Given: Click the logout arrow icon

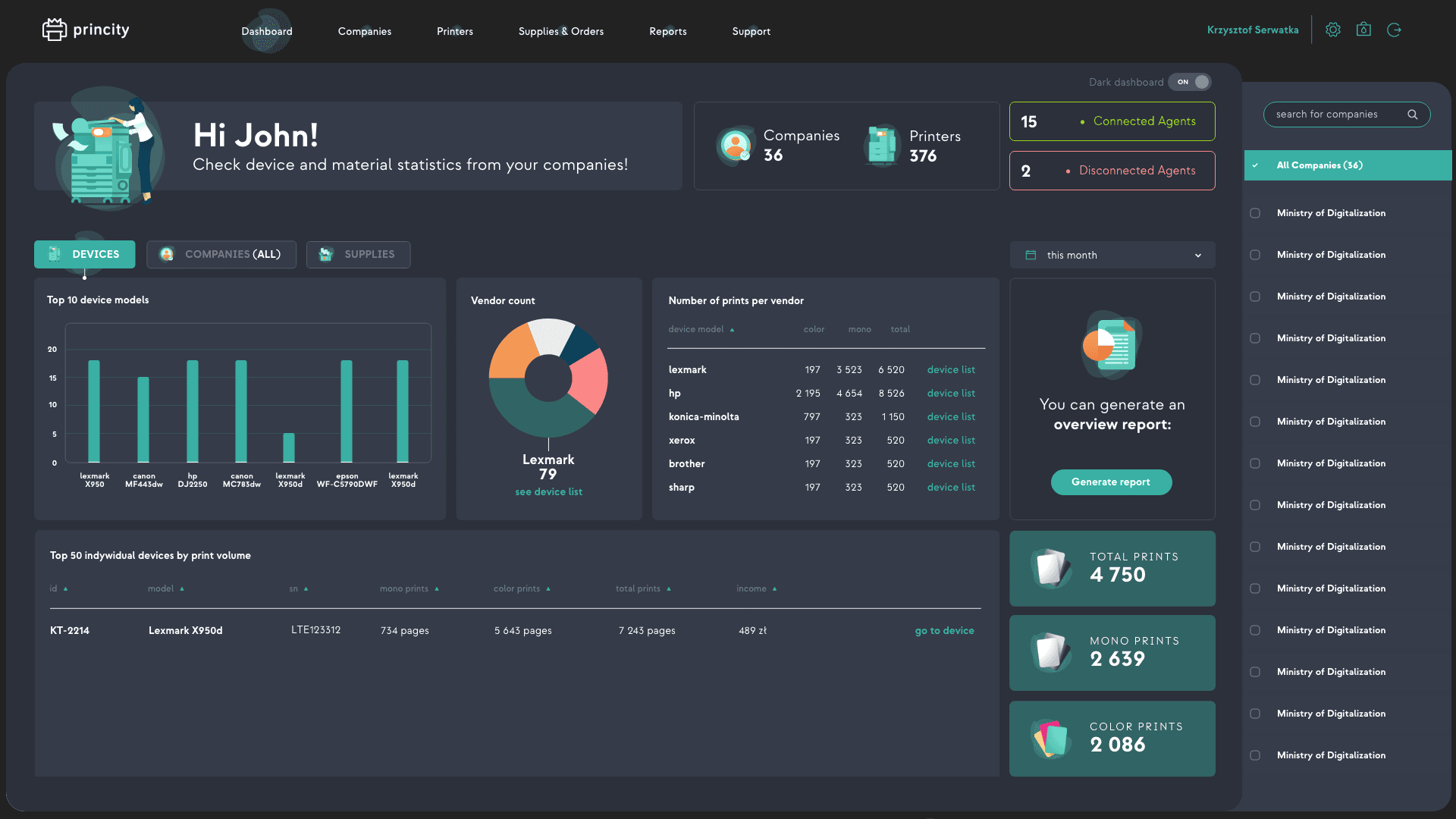Looking at the screenshot, I should 1394,30.
